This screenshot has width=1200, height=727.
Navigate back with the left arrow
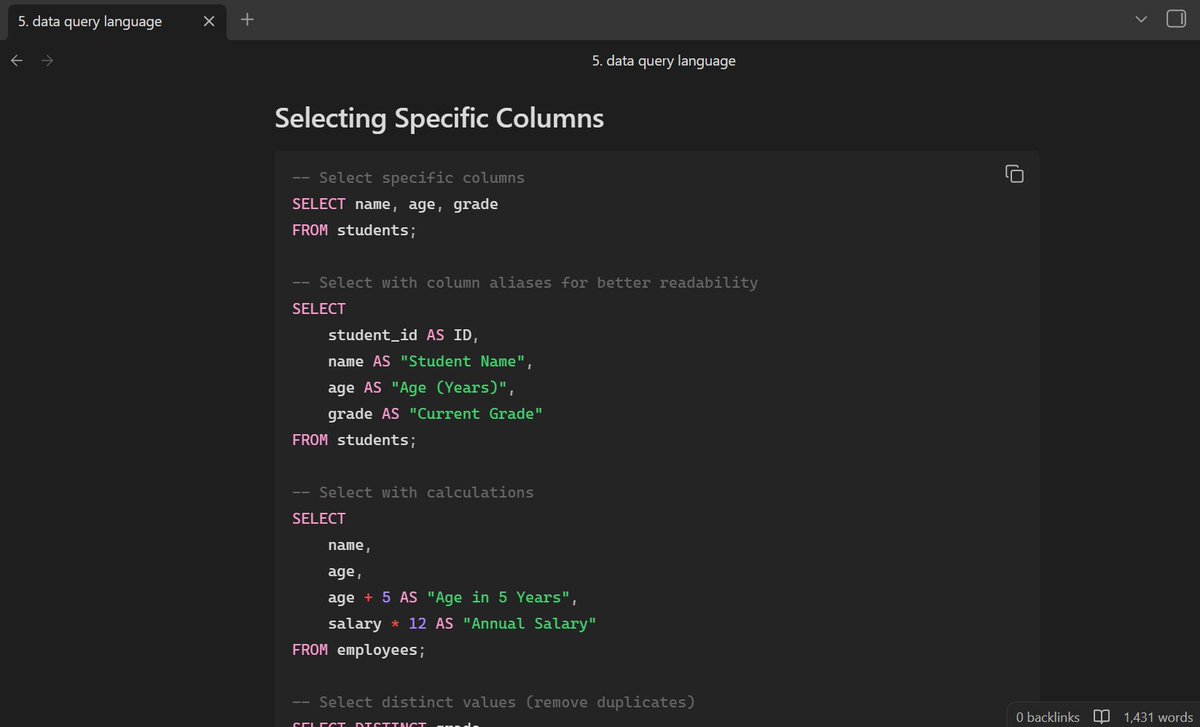16,61
